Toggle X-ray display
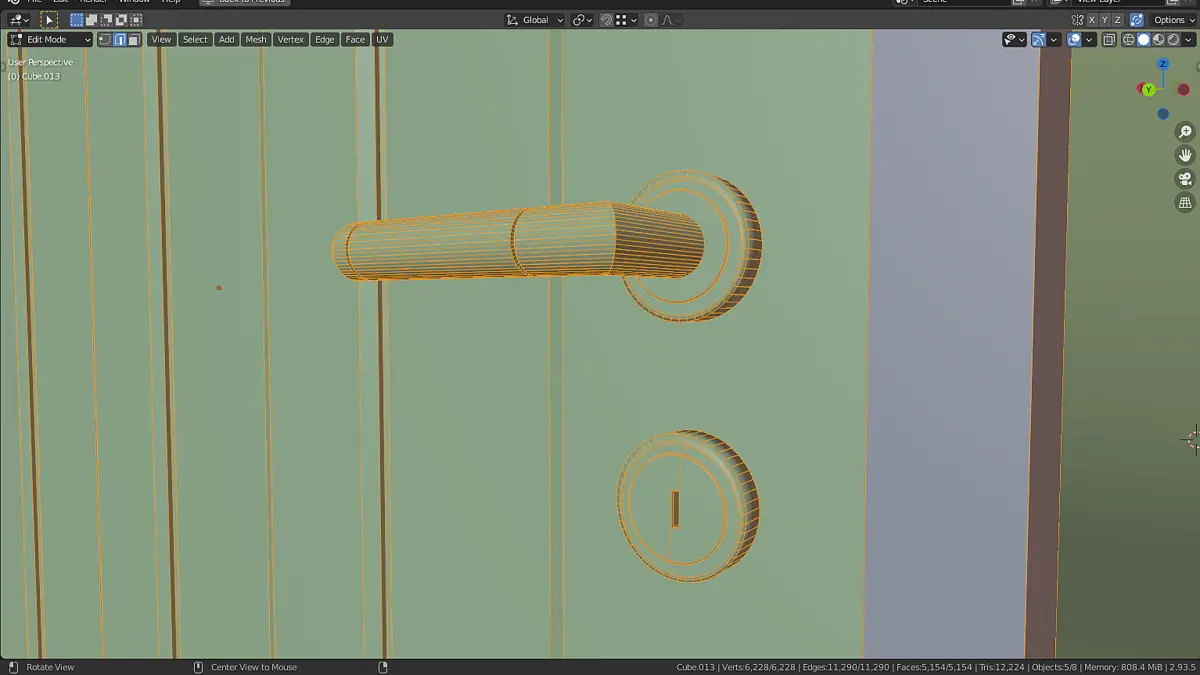Screen dimensions: 1200x675 1108,40
